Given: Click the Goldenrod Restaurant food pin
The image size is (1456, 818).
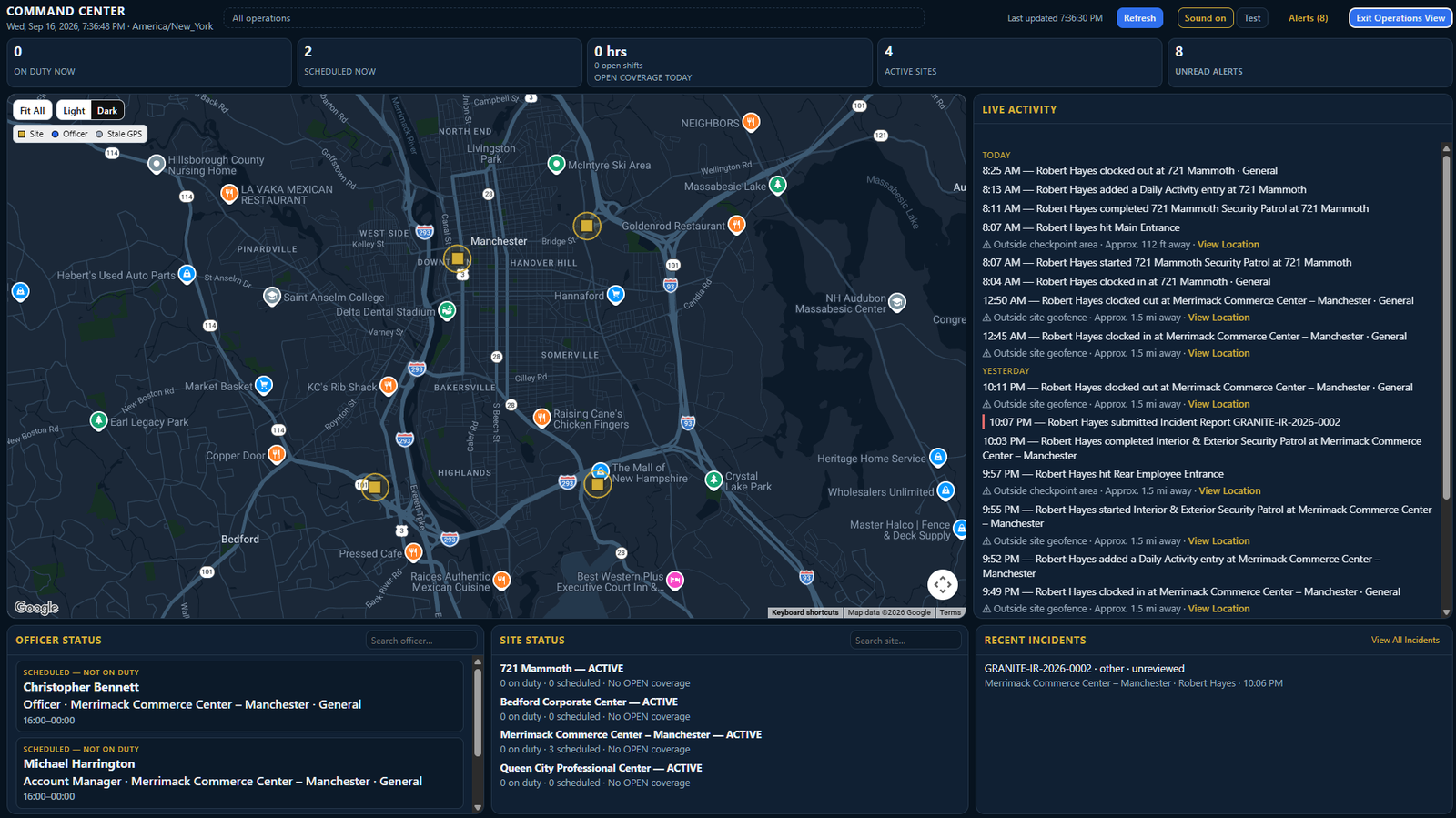Looking at the screenshot, I should [x=736, y=224].
